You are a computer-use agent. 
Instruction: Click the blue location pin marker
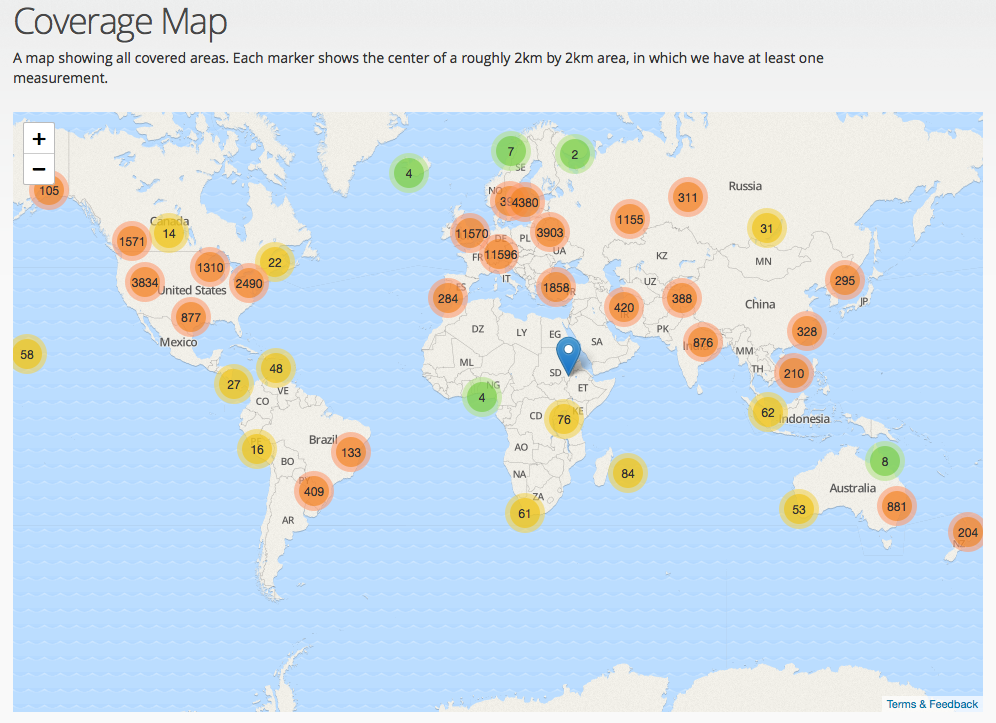(568, 356)
